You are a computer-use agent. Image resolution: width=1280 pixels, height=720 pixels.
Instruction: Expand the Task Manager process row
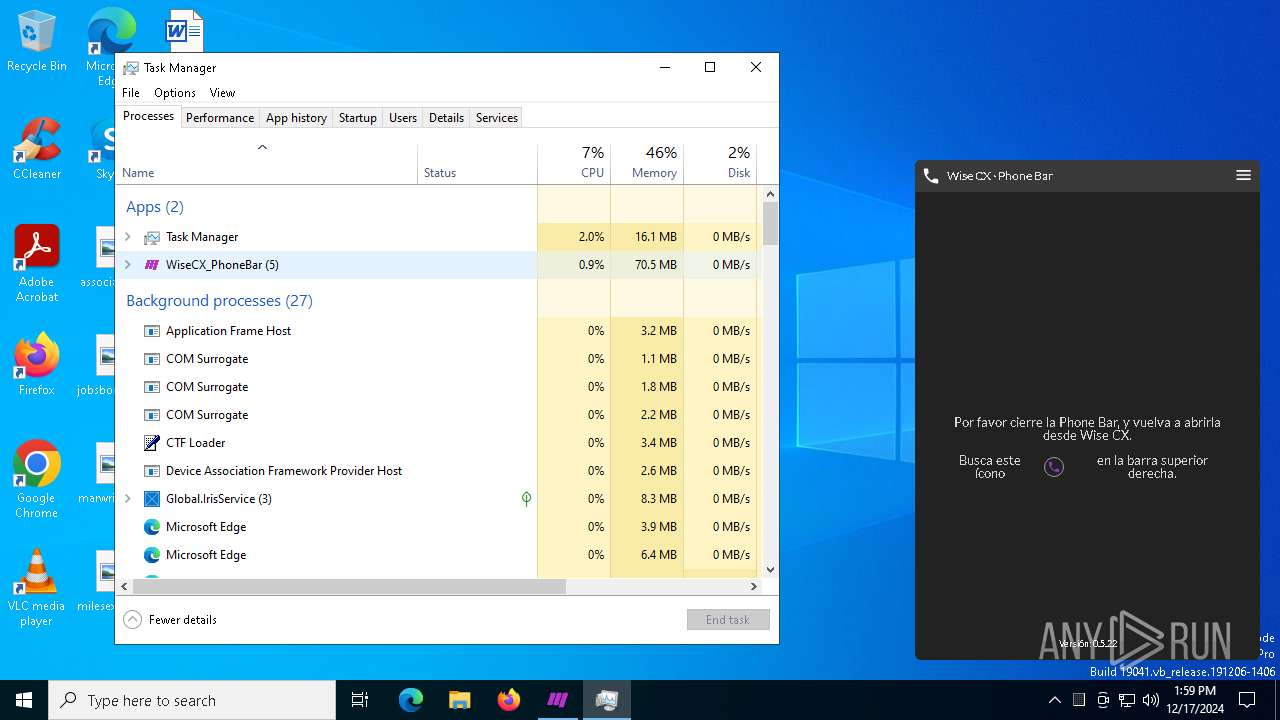click(128, 237)
